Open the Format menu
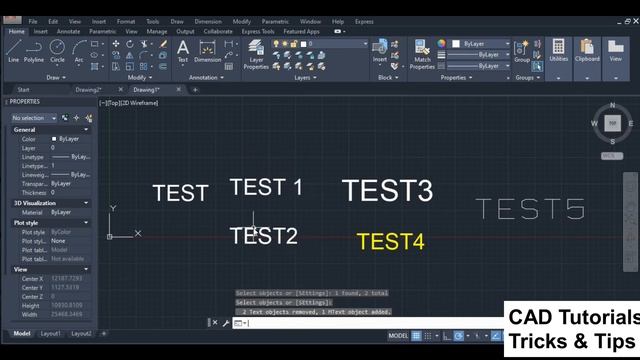 point(126,22)
